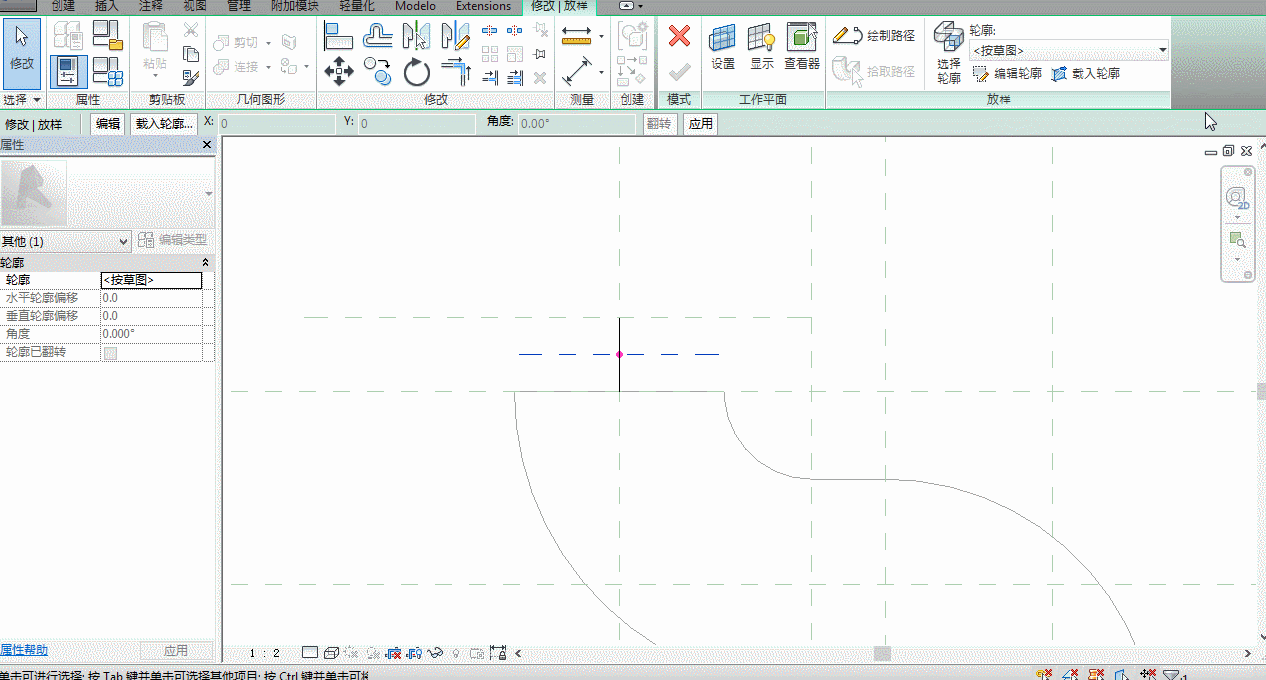
Task: Click 载入轮廓 in the sweep ribbon panel
Action: click(1086, 74)
